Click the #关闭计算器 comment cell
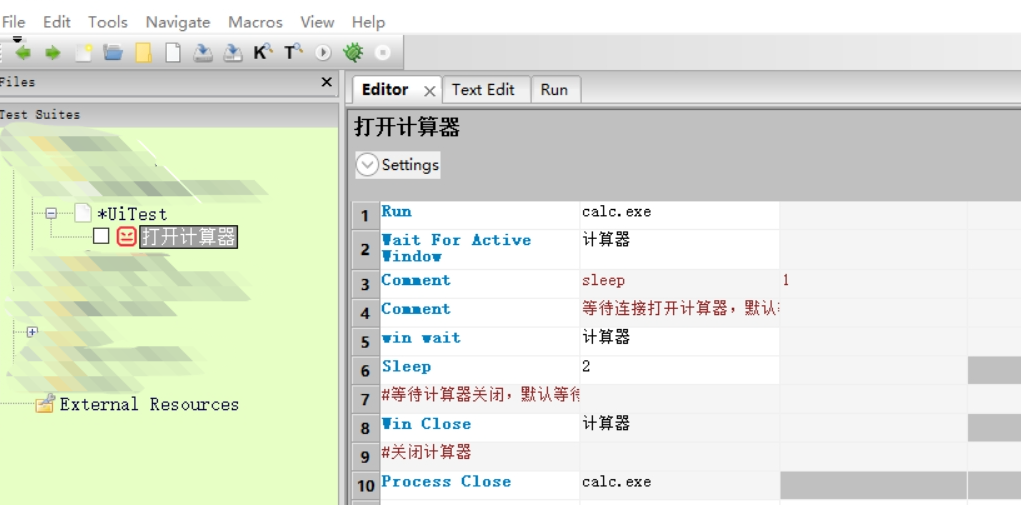The image size is (1021, 505). click(x=480, y=456)
